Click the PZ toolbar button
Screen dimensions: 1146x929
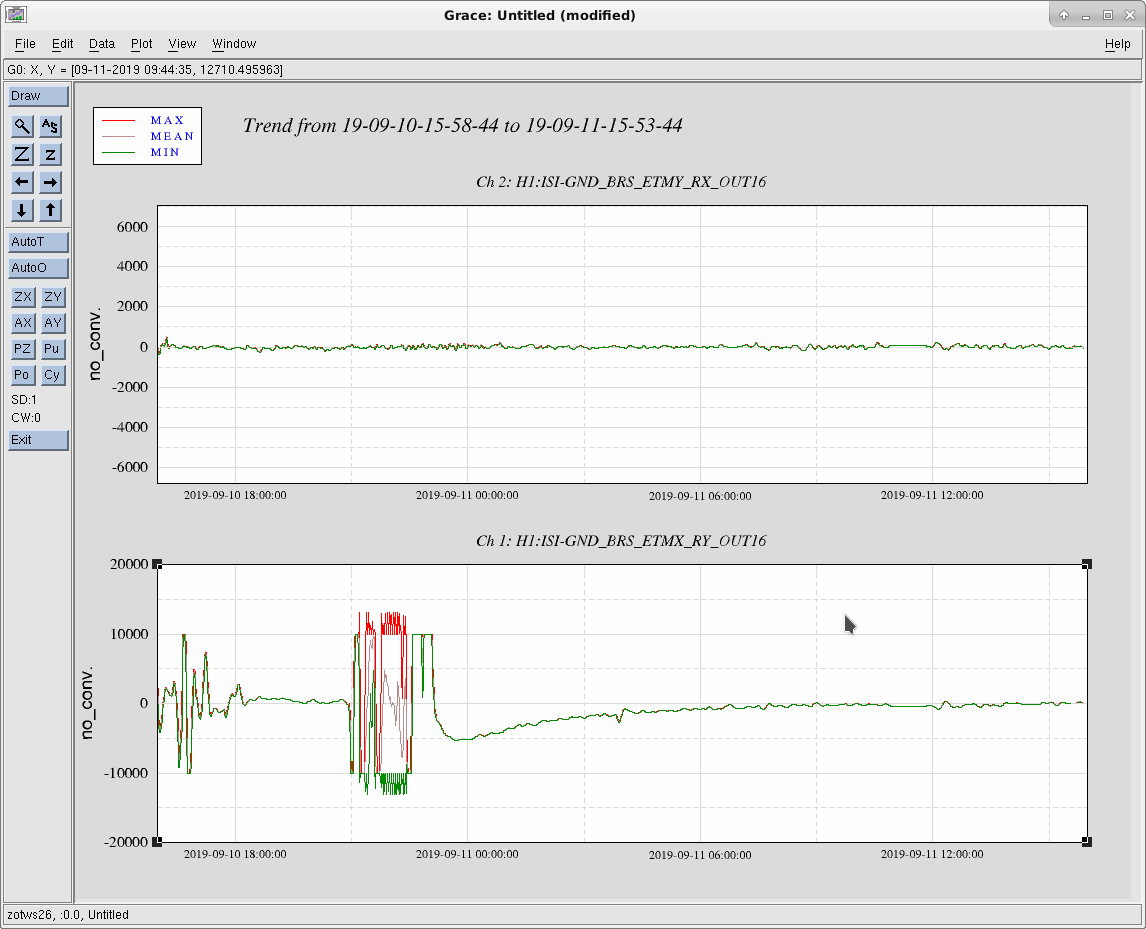coord(23,349)
